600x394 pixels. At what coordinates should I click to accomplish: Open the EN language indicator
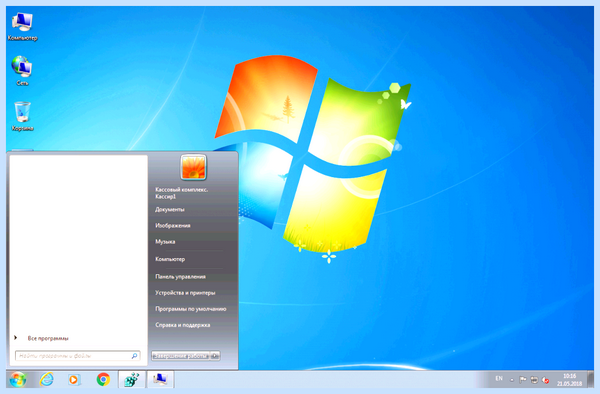pos(499,378)
